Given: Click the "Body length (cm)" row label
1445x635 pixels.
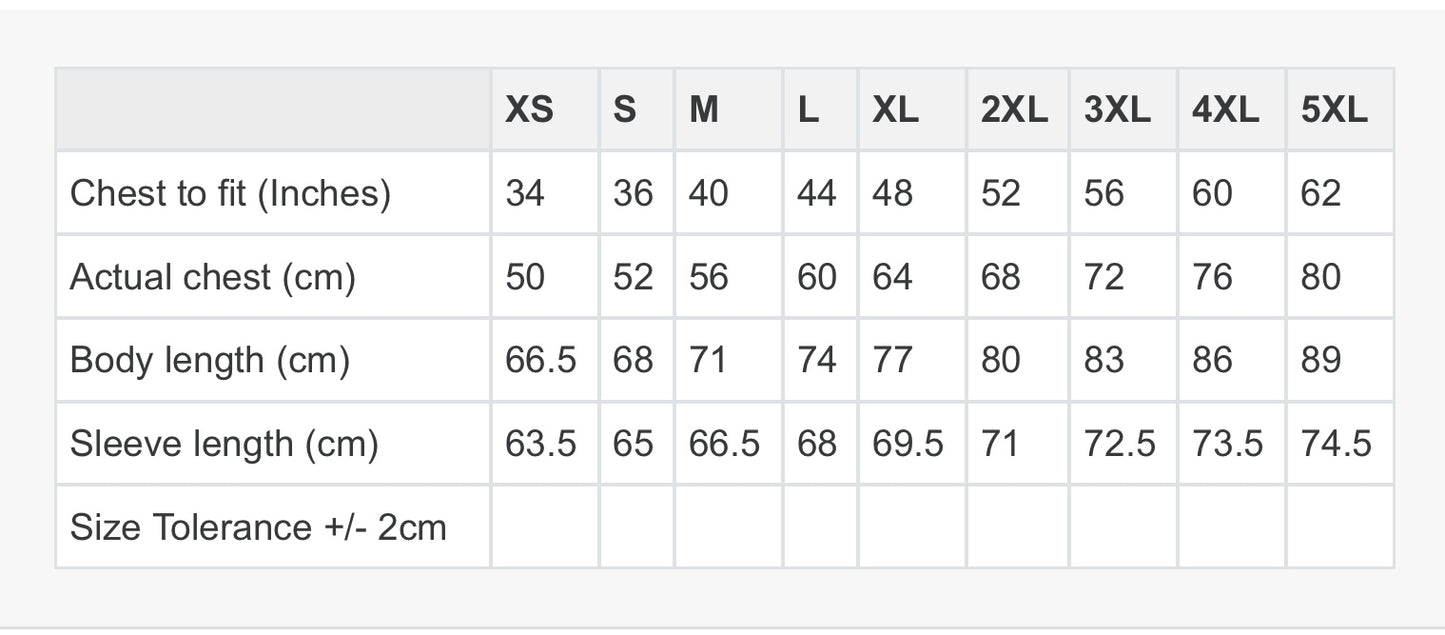Looking at the screenshot, I should tap(210, 360).
